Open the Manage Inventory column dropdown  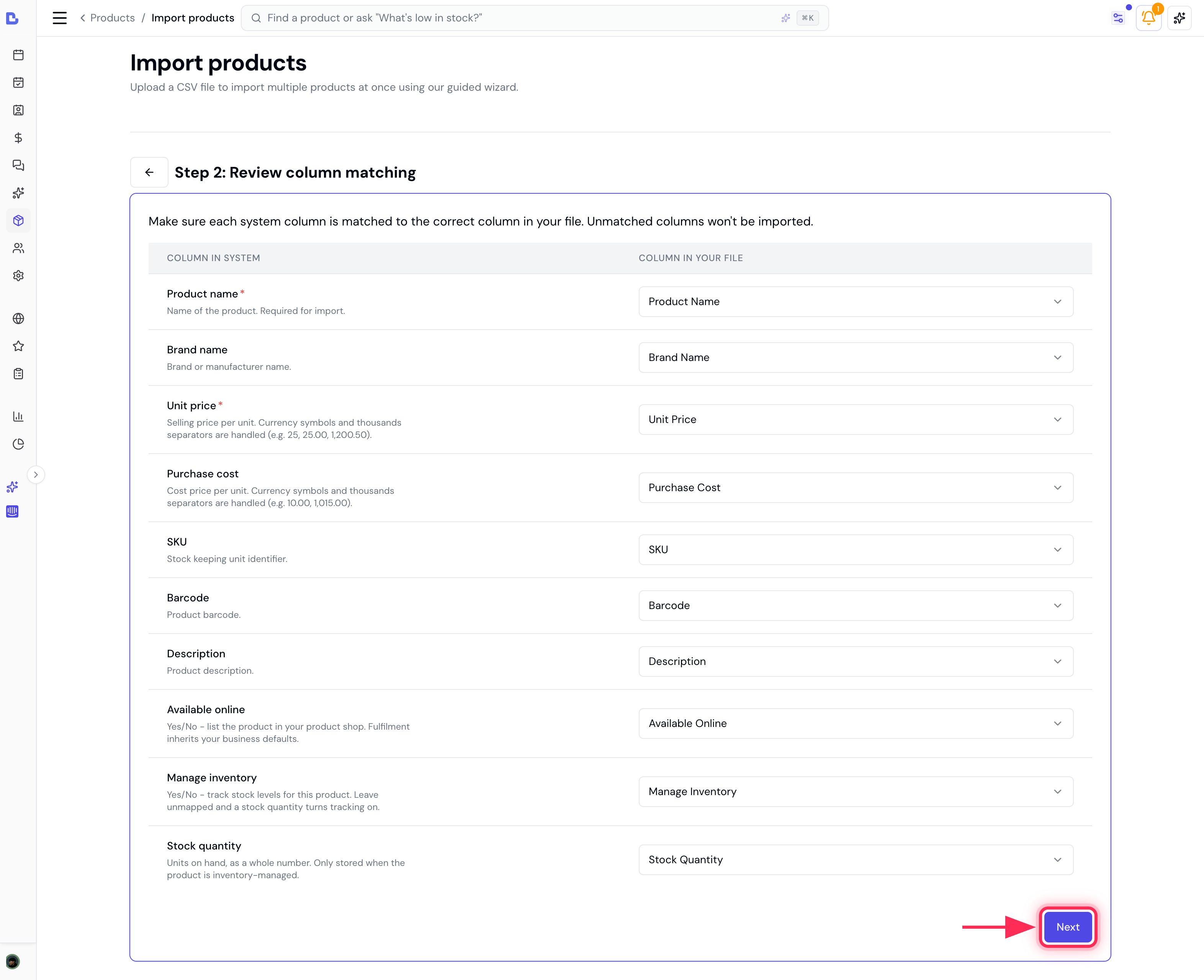(856, 791)
